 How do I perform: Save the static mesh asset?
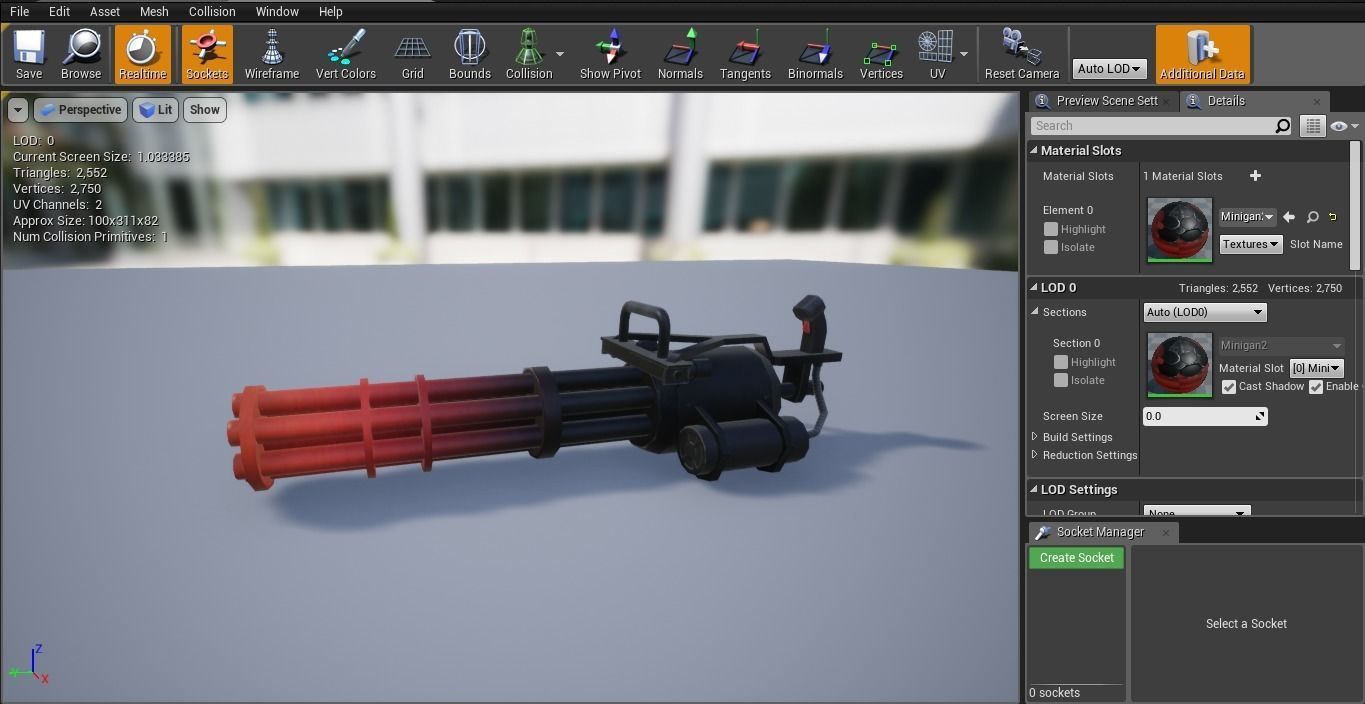pos(29,54)
